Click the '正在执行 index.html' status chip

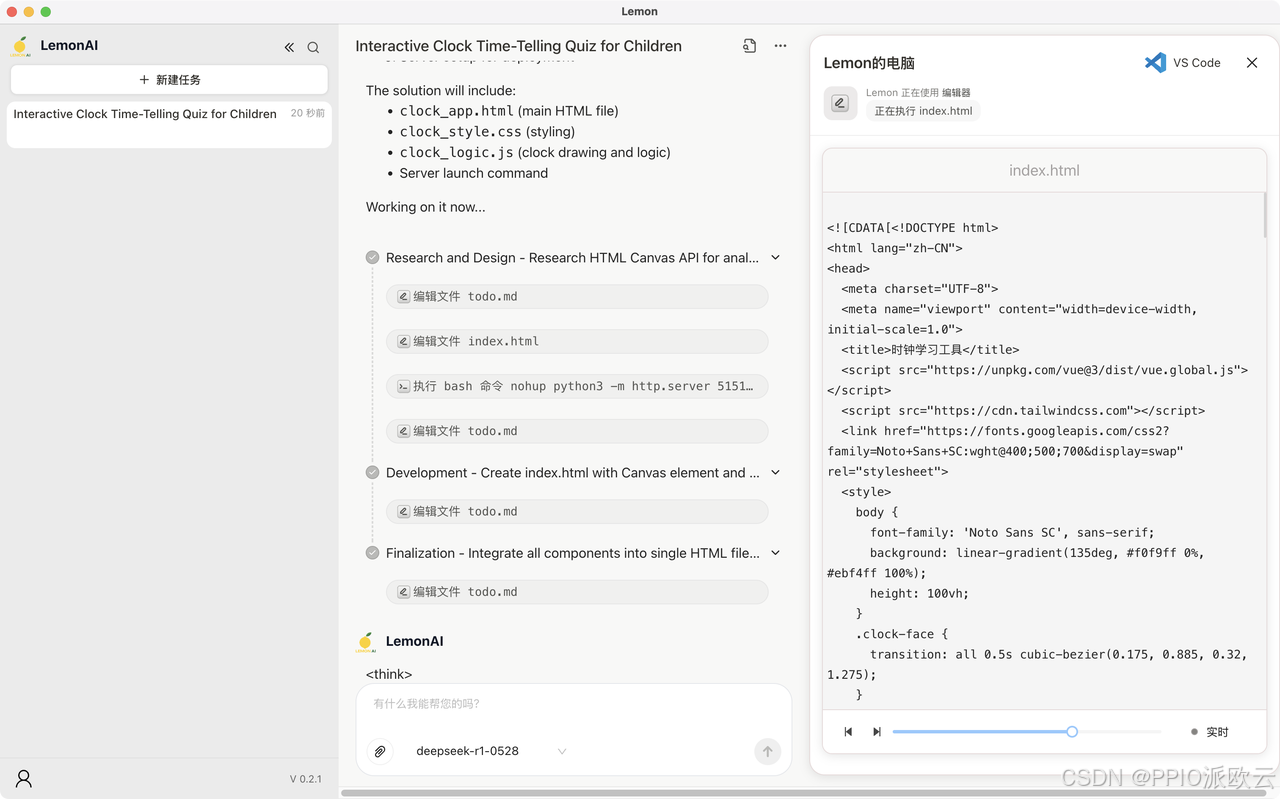click(923, 111)
